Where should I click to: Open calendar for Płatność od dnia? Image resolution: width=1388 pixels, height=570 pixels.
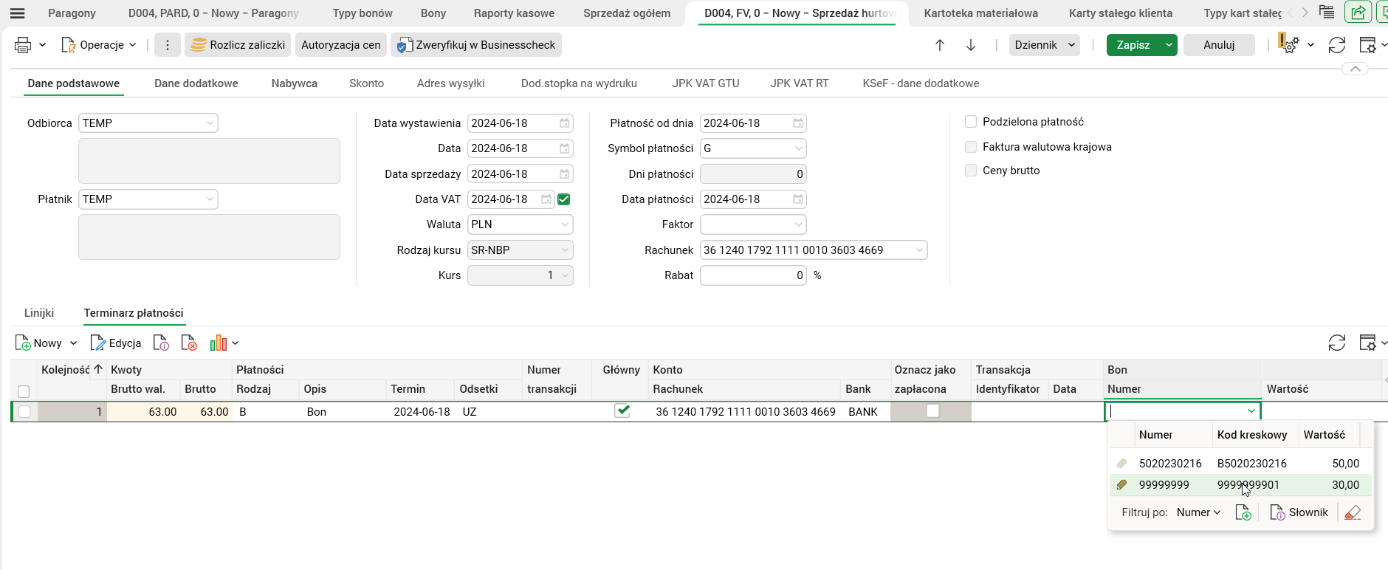point(798,123)
